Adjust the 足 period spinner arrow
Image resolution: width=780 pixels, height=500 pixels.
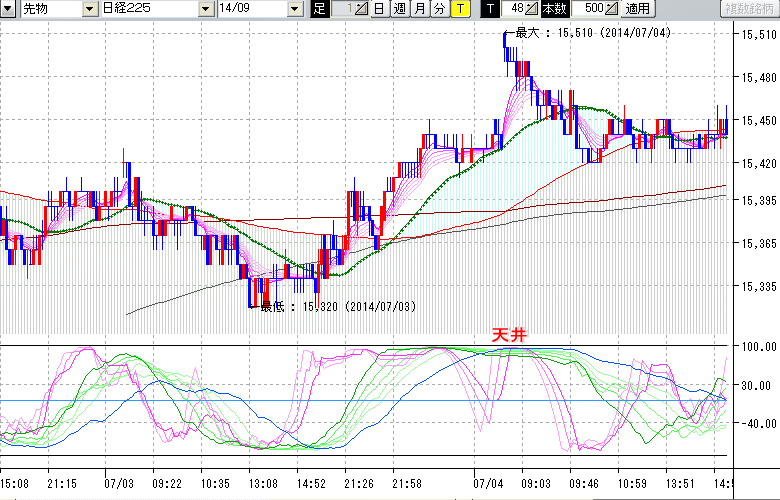tap(361, 9)
